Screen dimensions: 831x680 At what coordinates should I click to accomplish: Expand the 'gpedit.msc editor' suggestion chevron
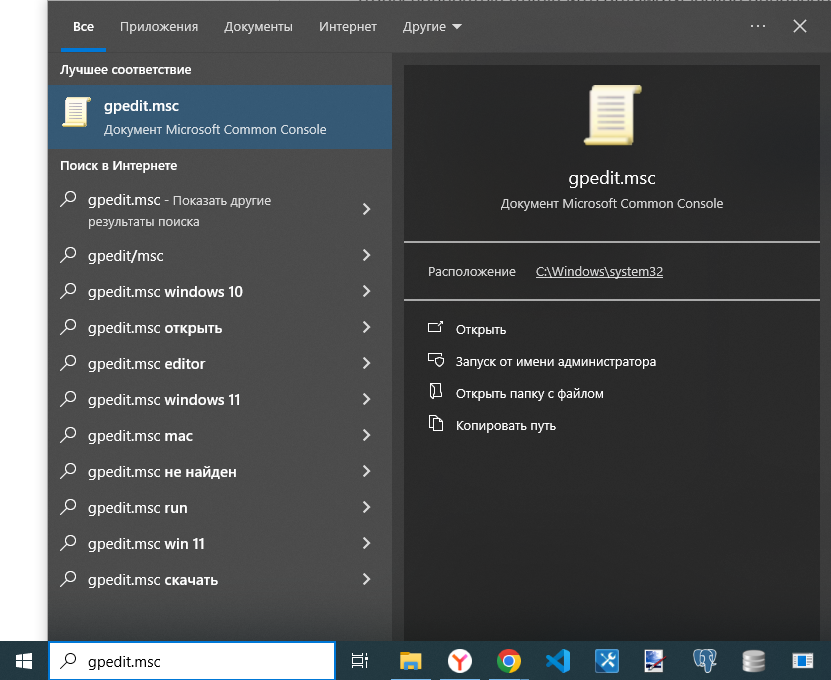[366, 364]
